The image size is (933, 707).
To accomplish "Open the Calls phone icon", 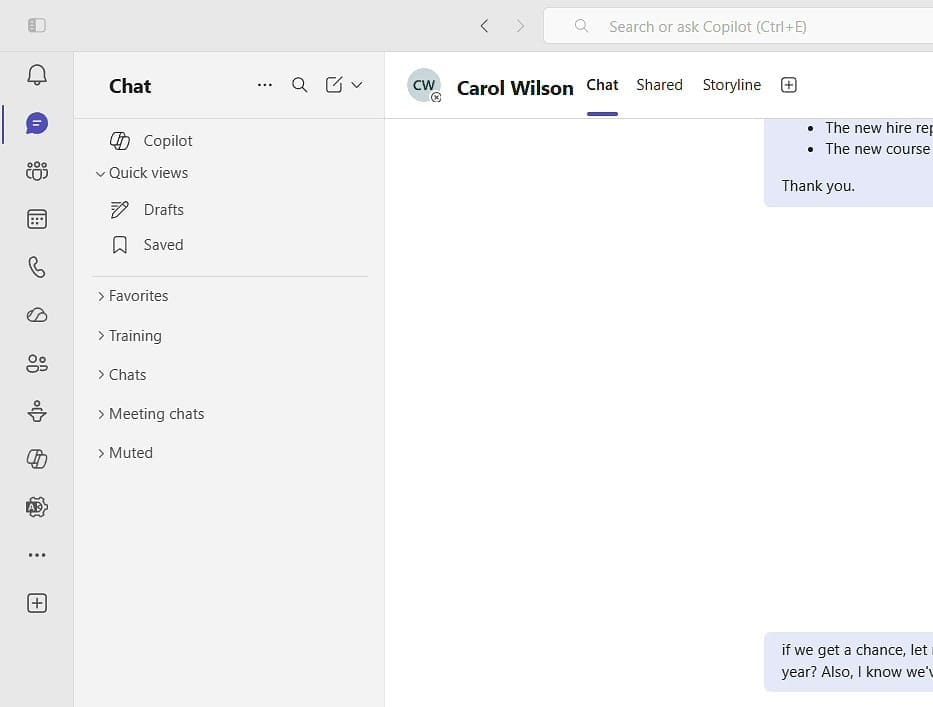I will 37,267.
